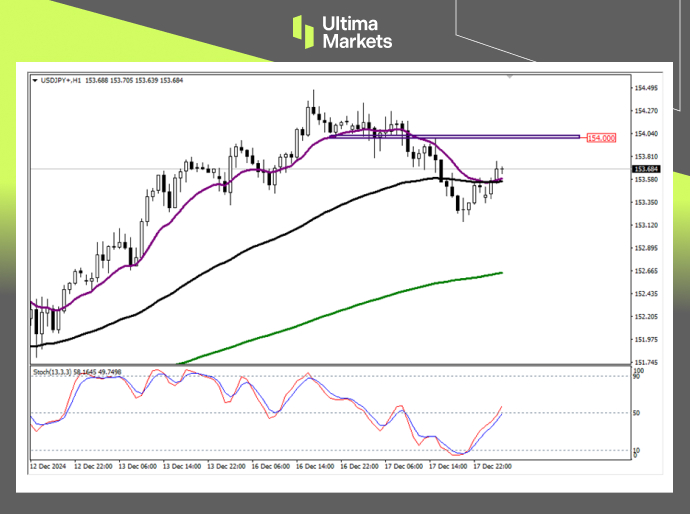Image resolution: width=690 pixels, height=514 pixels.
Task: Click the gray chart shift triangle marker
Action: tap(511, 76)
